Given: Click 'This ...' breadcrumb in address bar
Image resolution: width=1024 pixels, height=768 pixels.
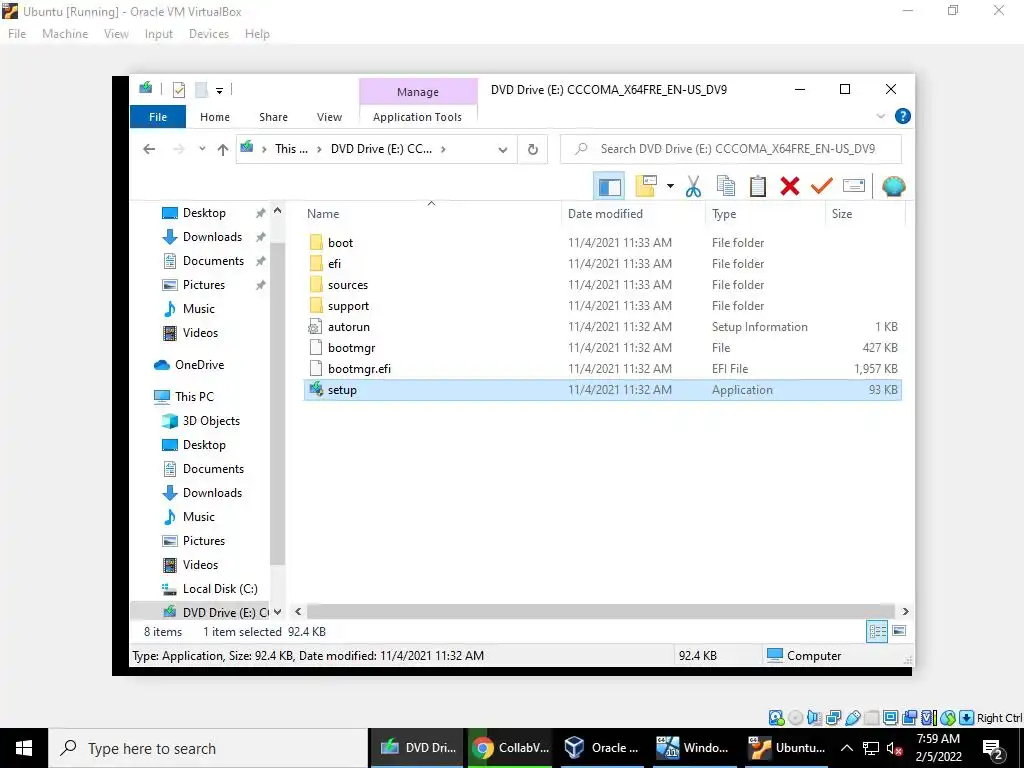Looking at the screenshot, I should coord(291,149).
